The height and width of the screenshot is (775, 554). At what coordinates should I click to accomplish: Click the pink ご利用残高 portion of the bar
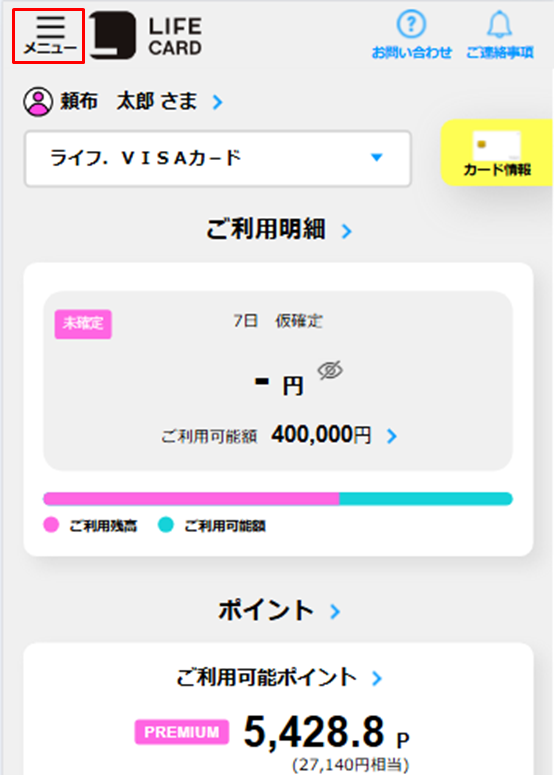tap(191, 499)
